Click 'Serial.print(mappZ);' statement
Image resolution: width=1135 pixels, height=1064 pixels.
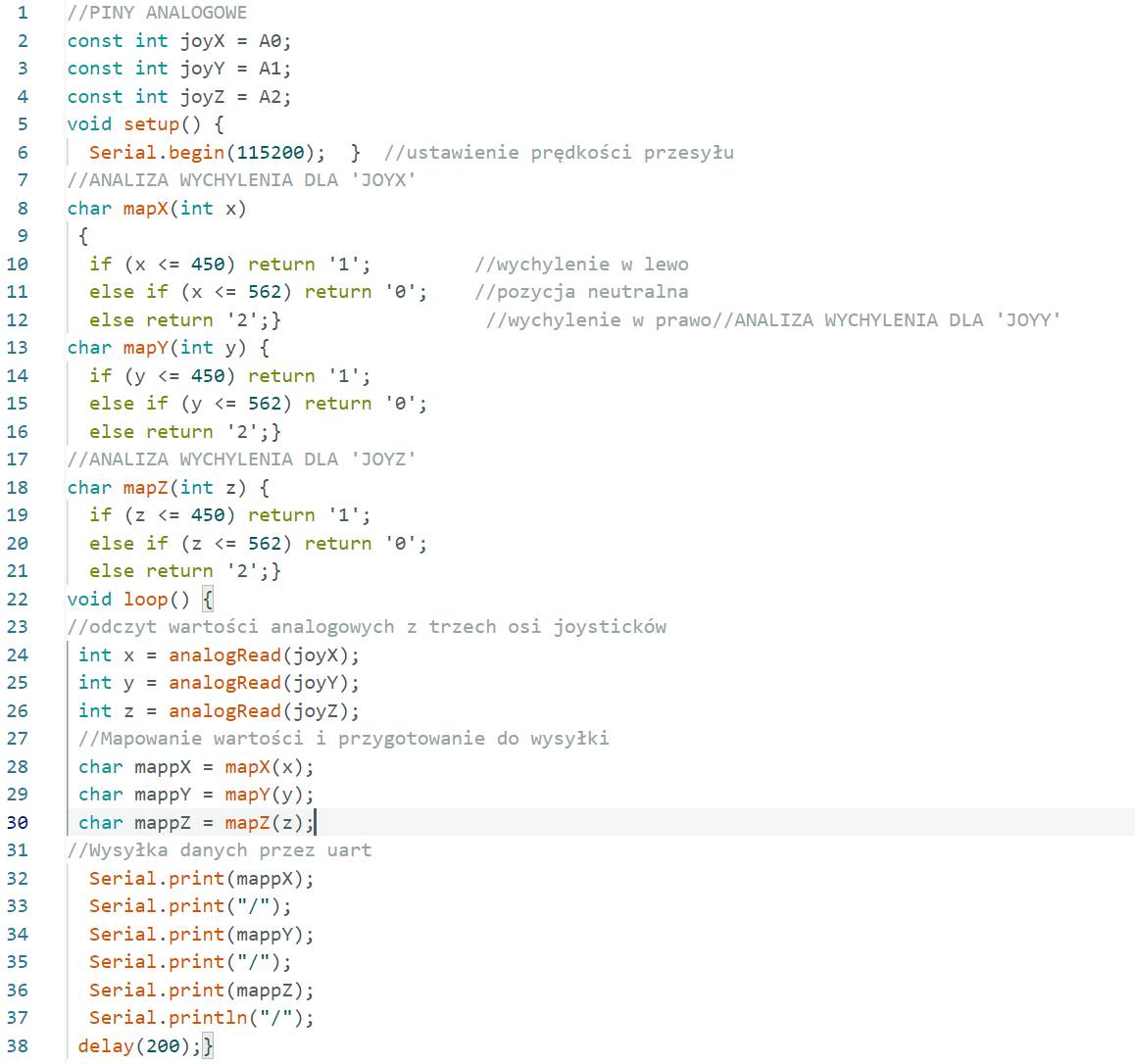pyautogui.click(x=201, y=991)
